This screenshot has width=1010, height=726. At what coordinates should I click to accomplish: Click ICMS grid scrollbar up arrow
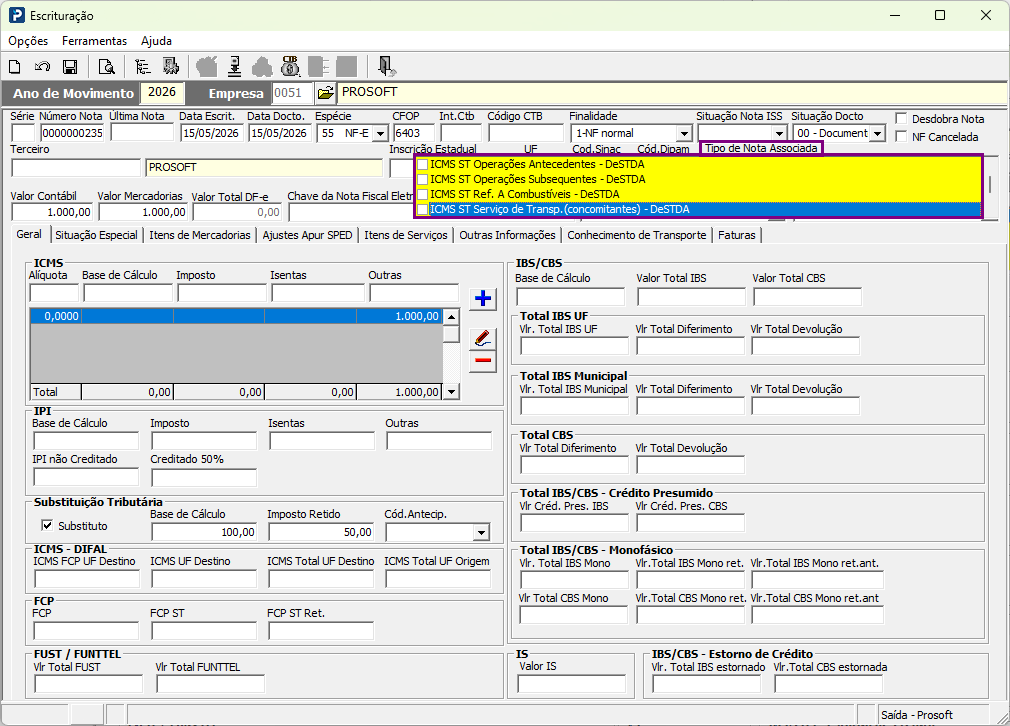452,316
